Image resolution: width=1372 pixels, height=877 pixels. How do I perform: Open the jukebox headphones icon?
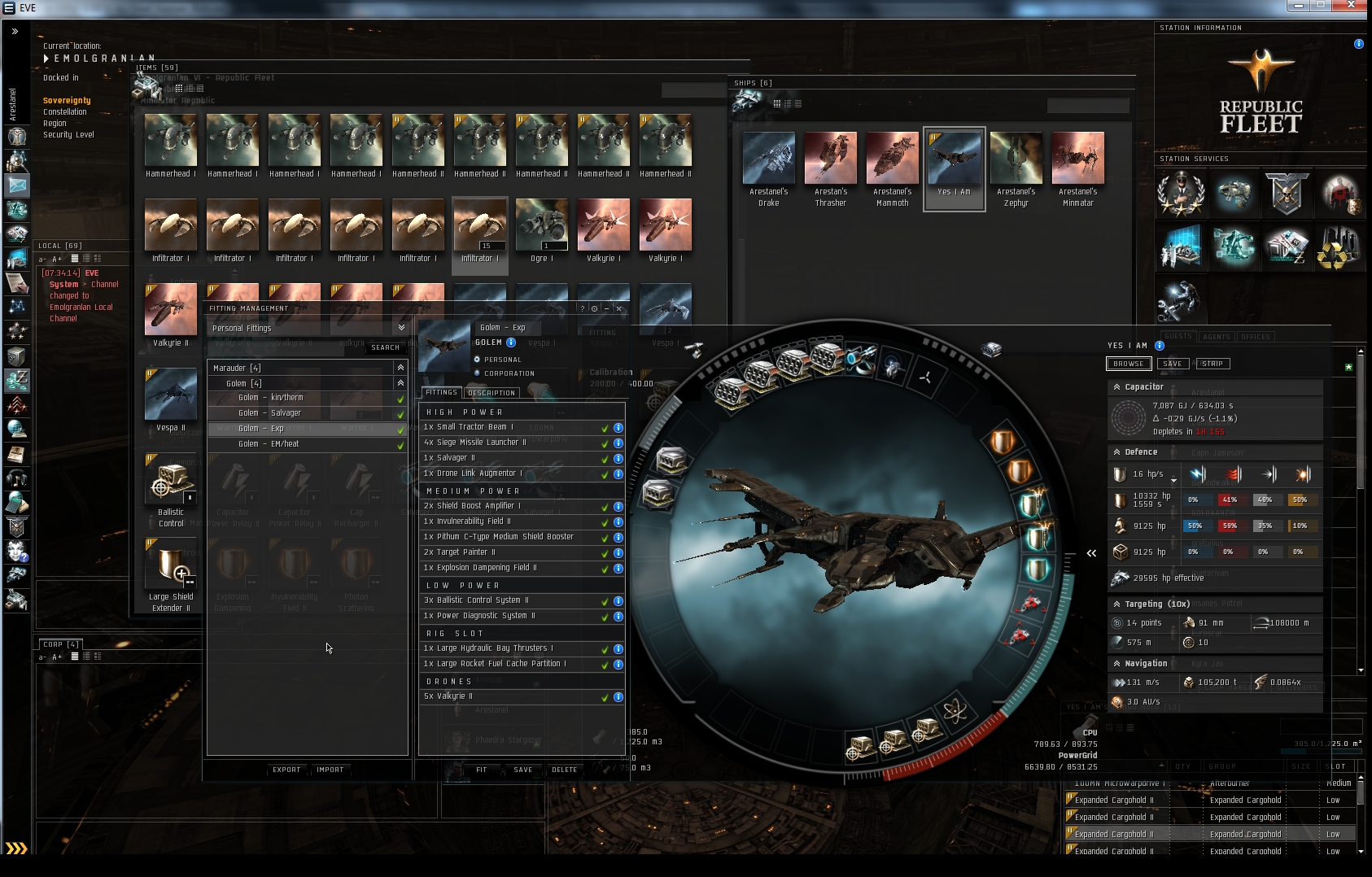[x=17, y=478]
